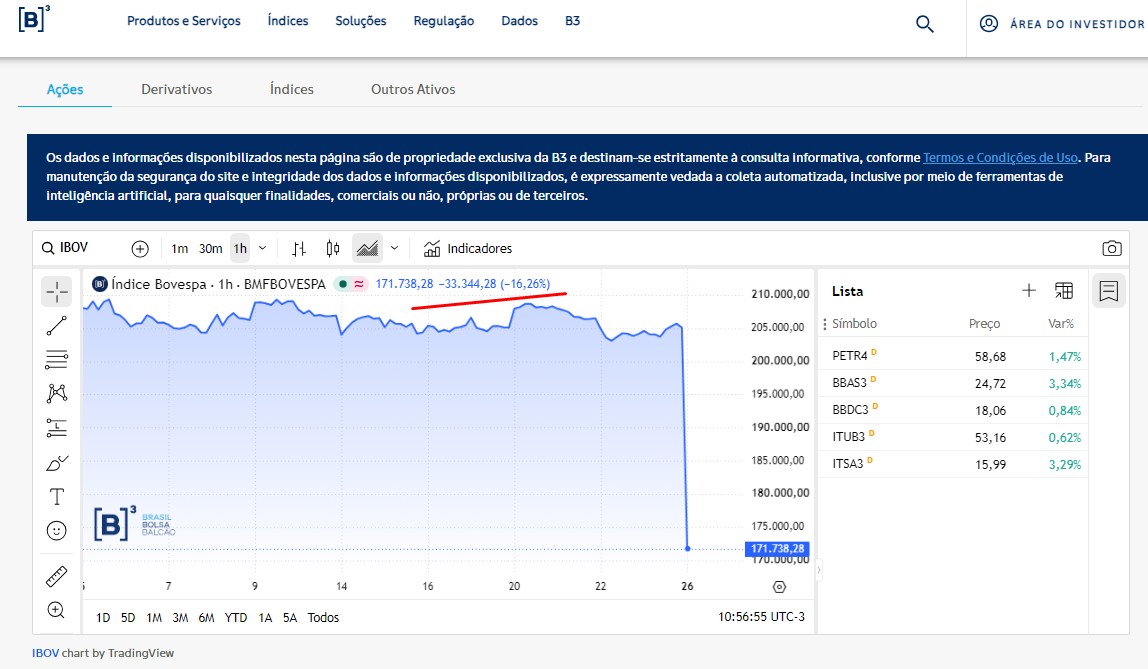This screenshot has width=1148, height=669.
Task: Set the interval to 1h
Action: pos(240,249)
